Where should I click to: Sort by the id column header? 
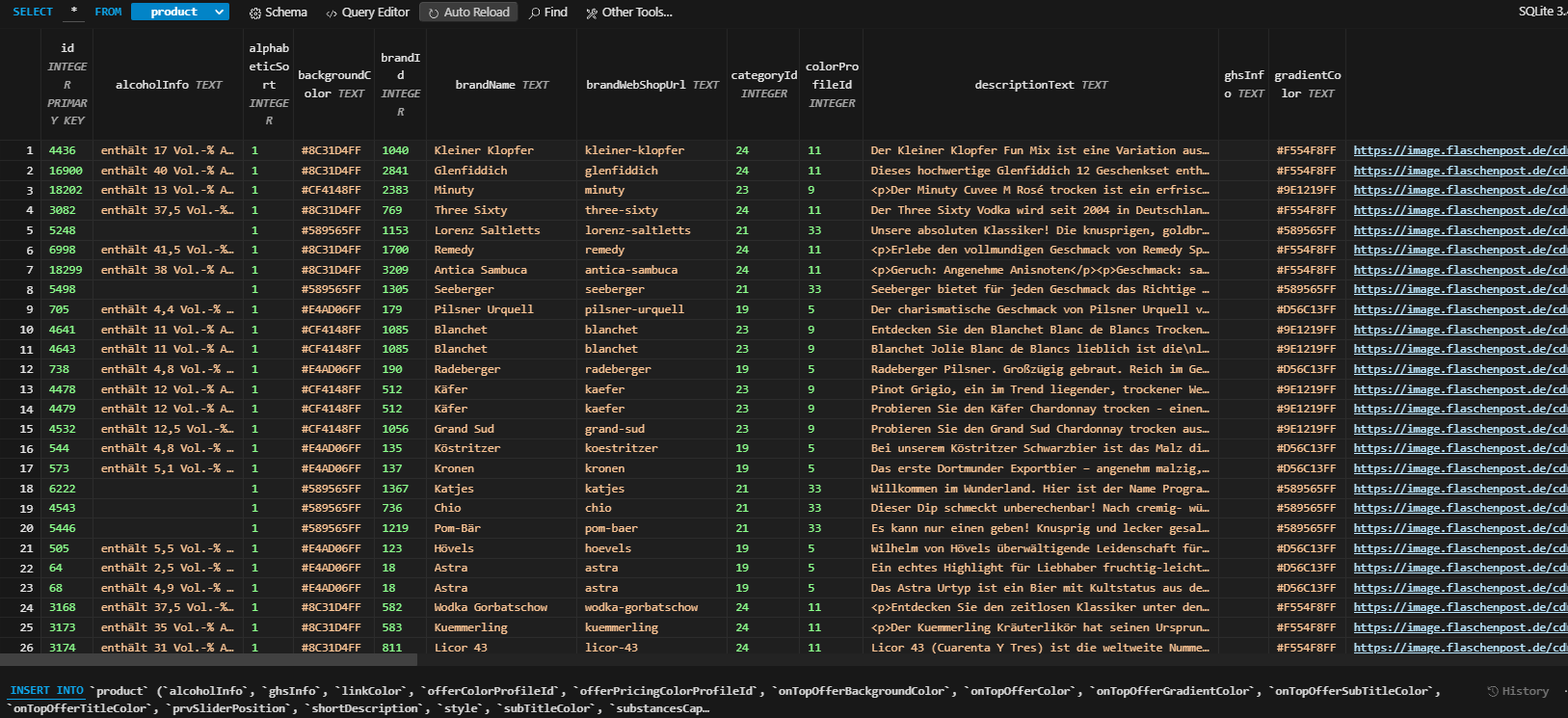[x=67, y=84]
